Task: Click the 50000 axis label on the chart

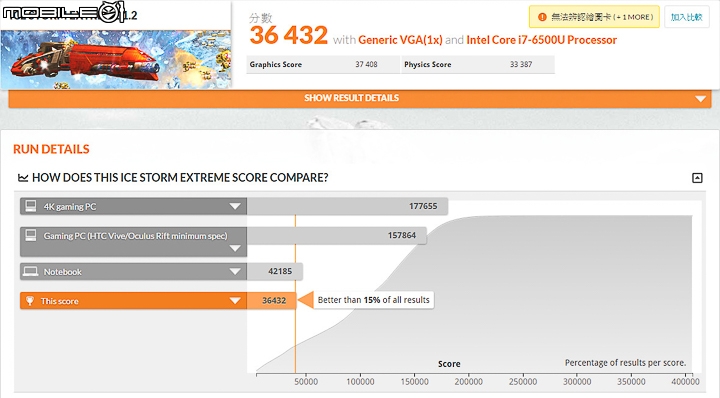Action: (x=306, y=382)
